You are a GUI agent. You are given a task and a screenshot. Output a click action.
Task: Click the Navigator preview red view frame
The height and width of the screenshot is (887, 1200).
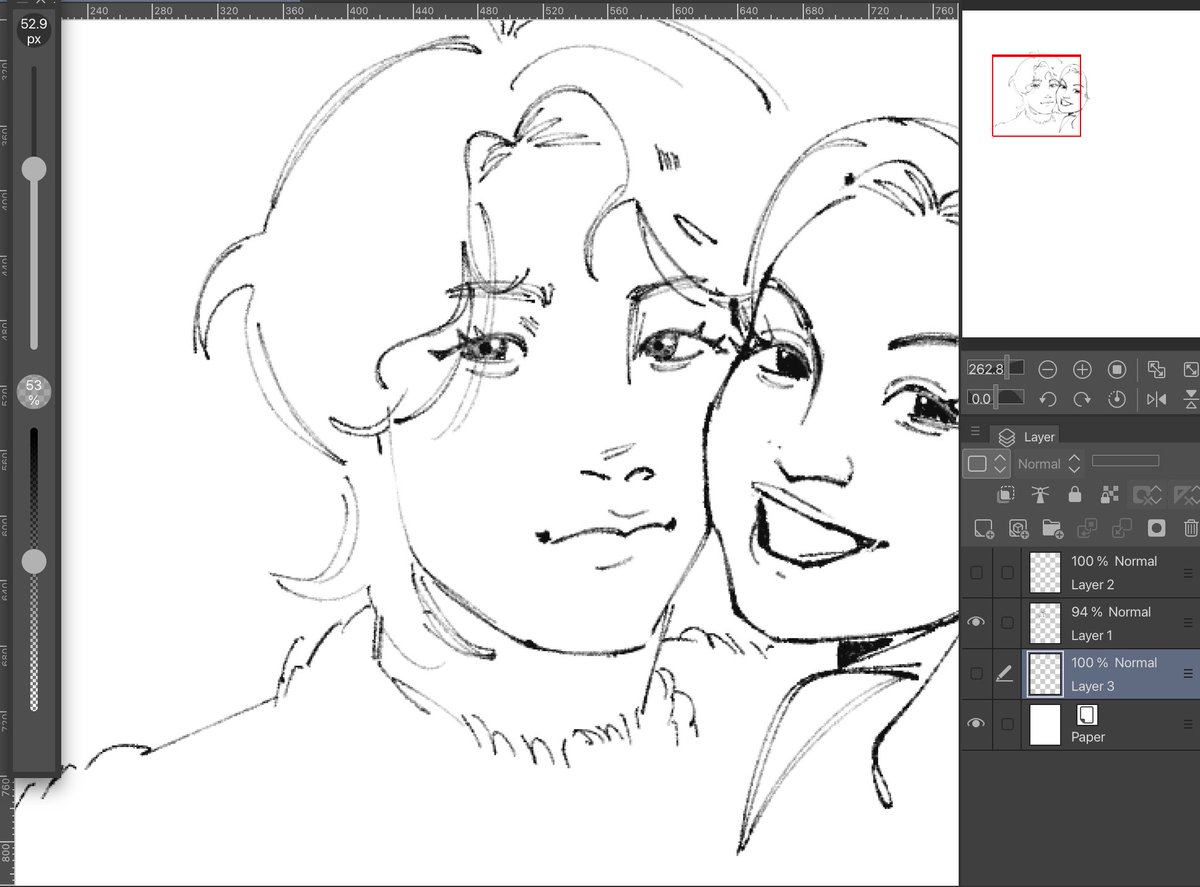pyautogui.click(x=1036, y=95)
